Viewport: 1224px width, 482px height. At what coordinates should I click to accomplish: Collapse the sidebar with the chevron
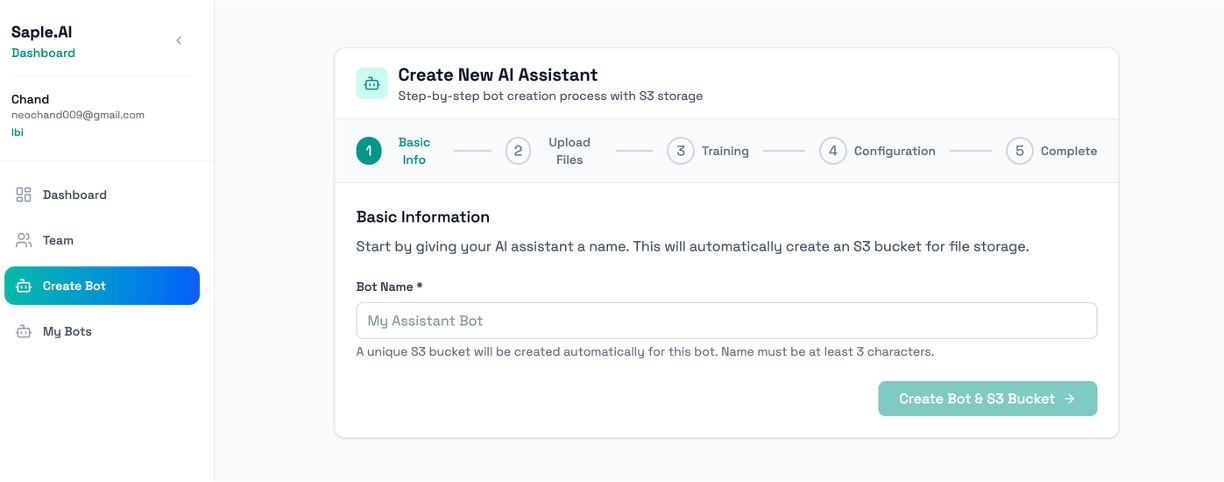[x=179, y=41]
